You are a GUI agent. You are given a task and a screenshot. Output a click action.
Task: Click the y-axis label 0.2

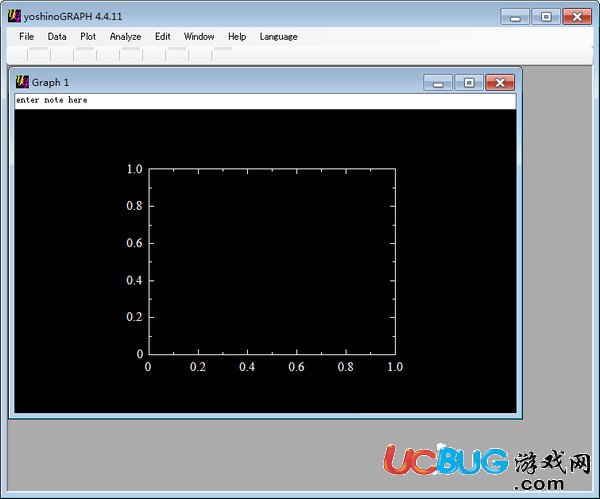[134, 317]
